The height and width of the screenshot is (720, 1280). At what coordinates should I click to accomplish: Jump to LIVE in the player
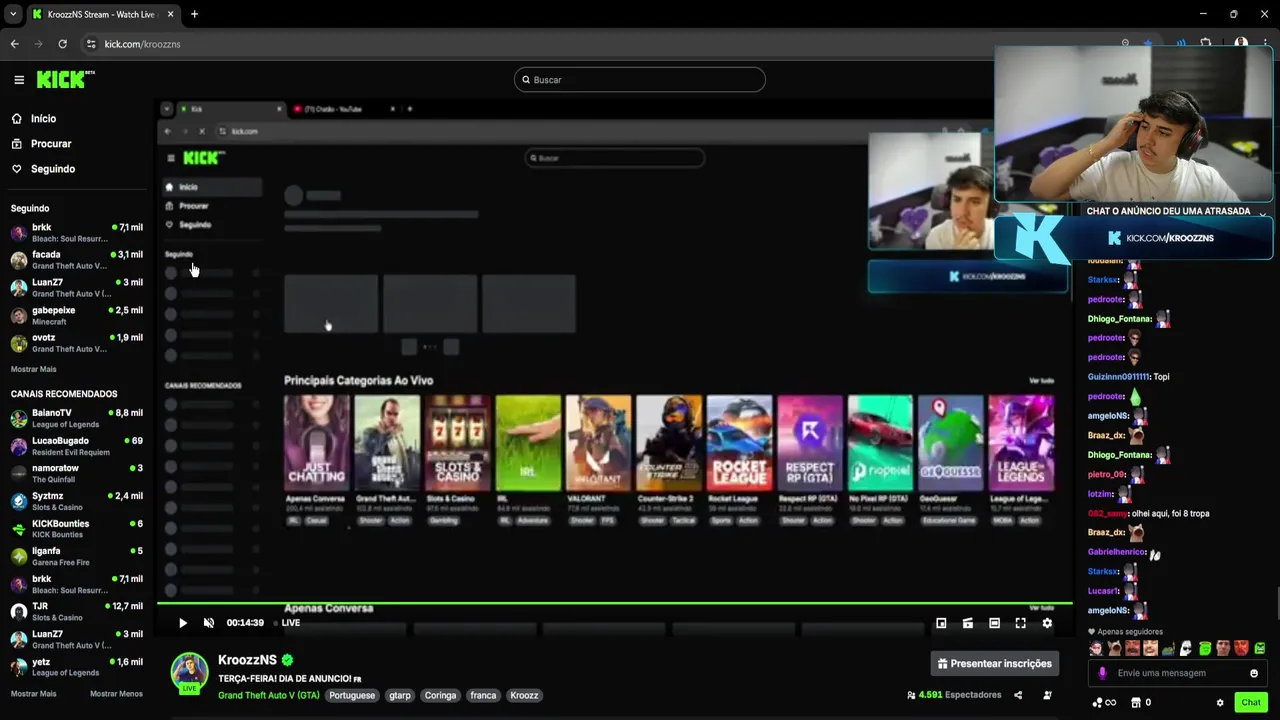[290, 623]
